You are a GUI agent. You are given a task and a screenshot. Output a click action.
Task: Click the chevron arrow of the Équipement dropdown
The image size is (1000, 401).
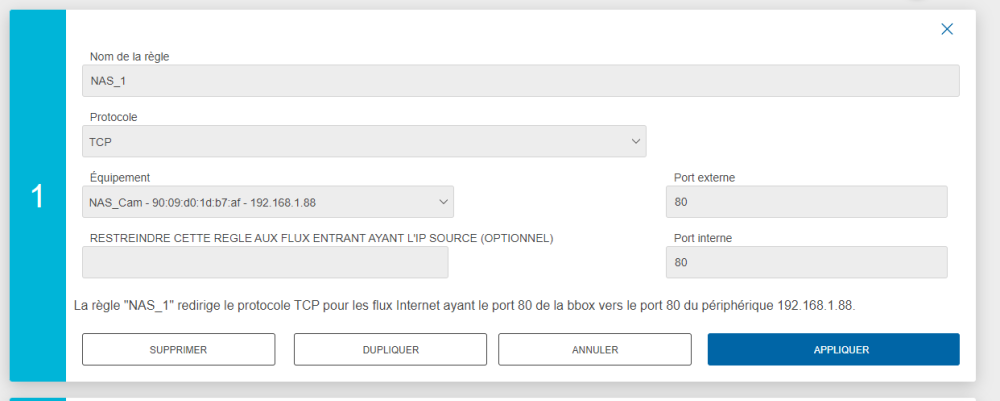point(444,203)
